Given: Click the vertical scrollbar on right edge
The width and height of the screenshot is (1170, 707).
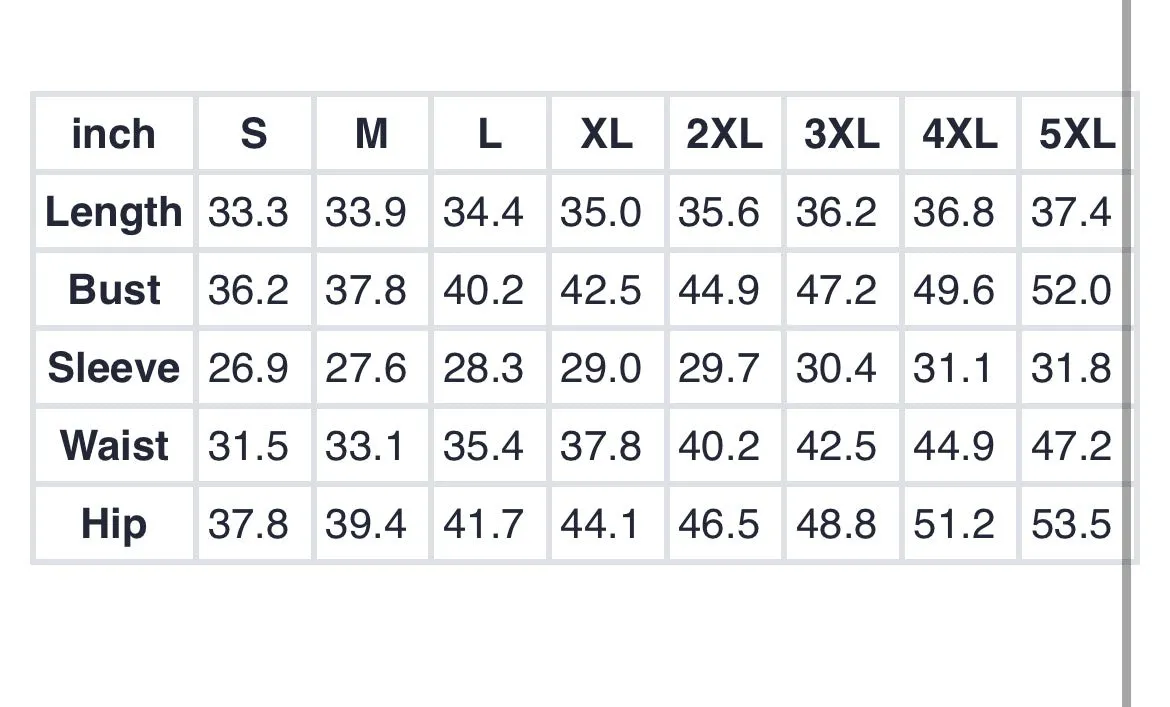Looking at the screenshot, I should tap(1127, 354).
